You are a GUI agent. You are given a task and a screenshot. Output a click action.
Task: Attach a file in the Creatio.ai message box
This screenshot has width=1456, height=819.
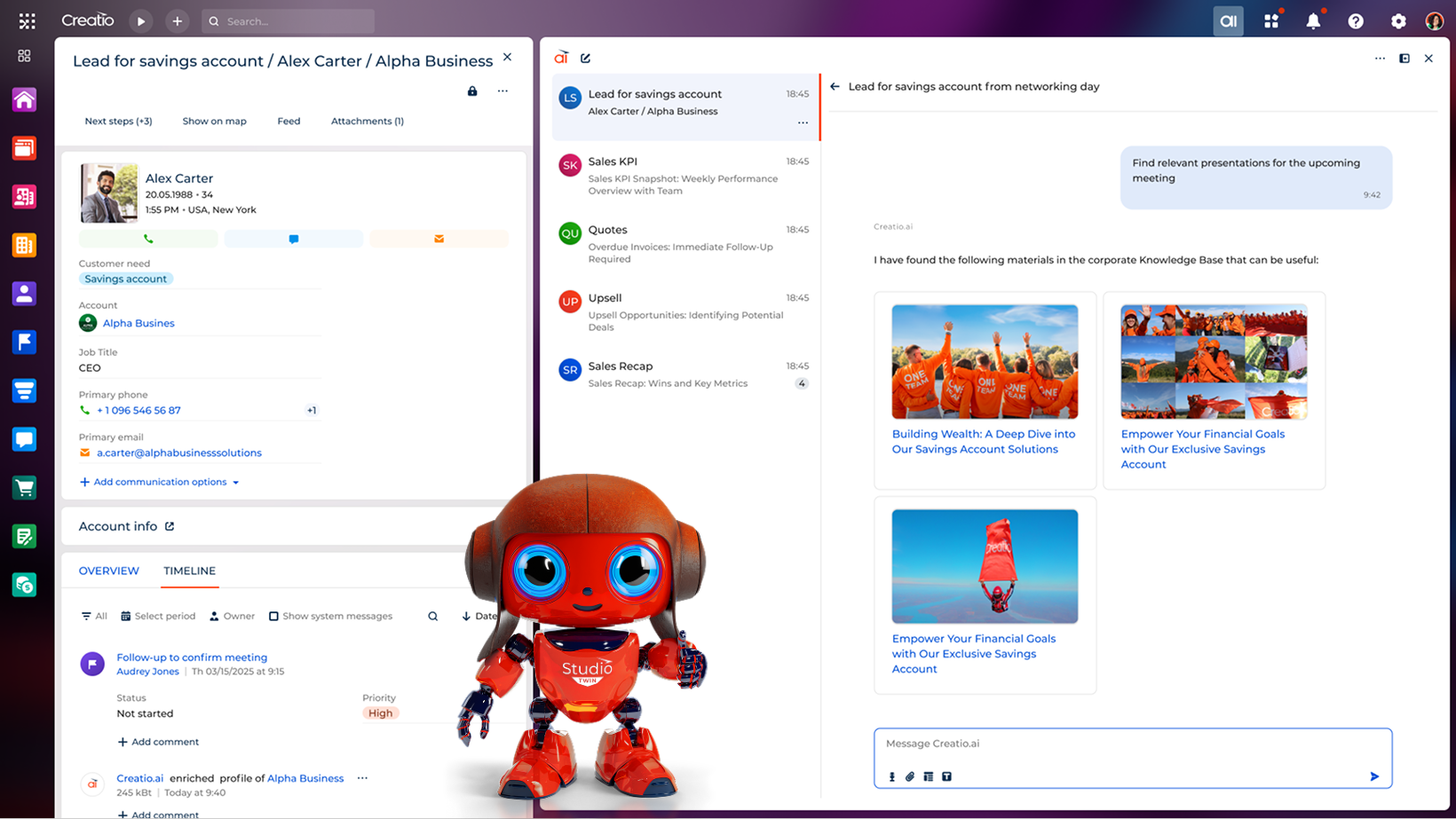(909, 776)
